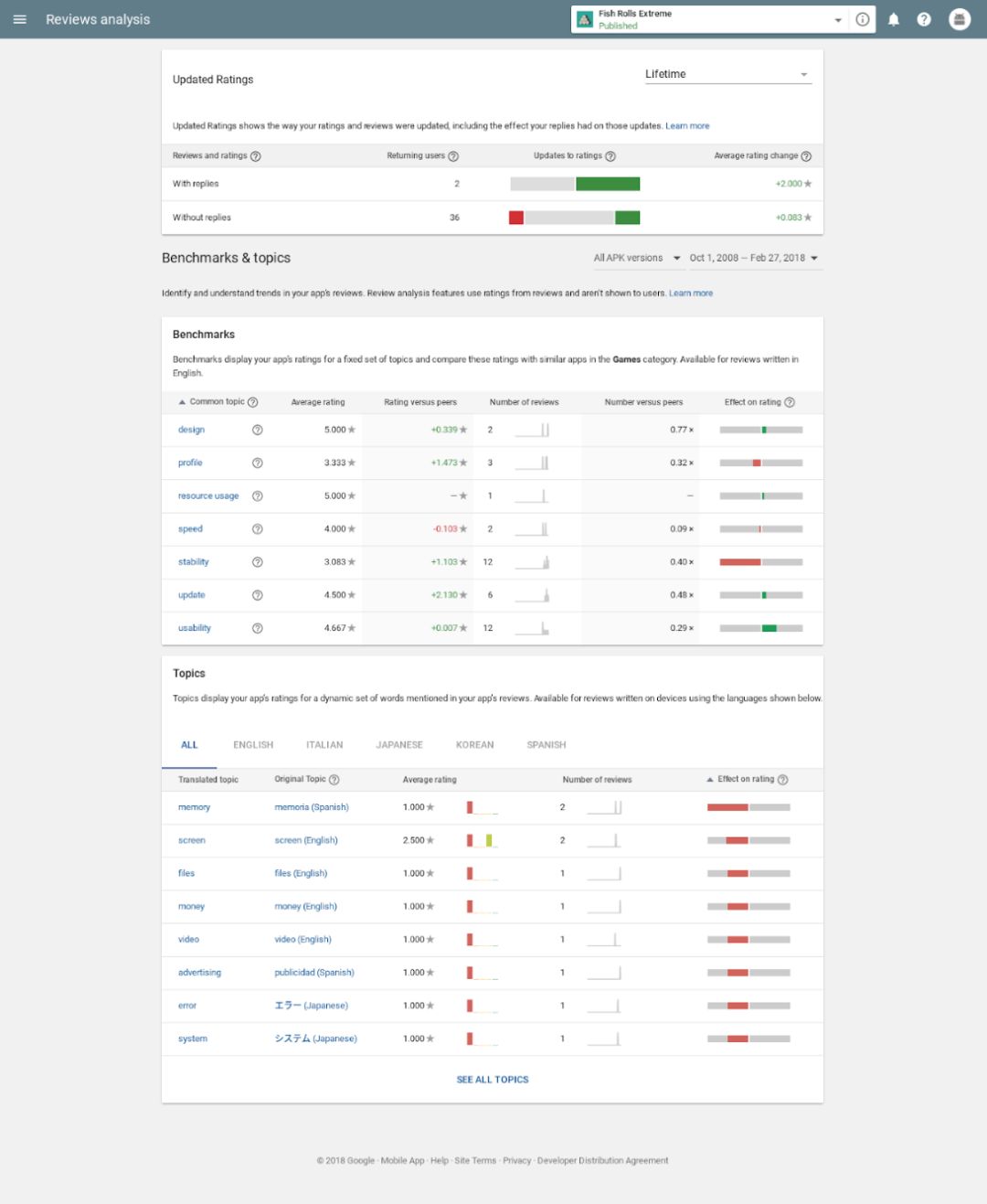This screenshot has width=987, height=1204.
Task: Open the All APK versions dropdown
Action: (637, 258)
